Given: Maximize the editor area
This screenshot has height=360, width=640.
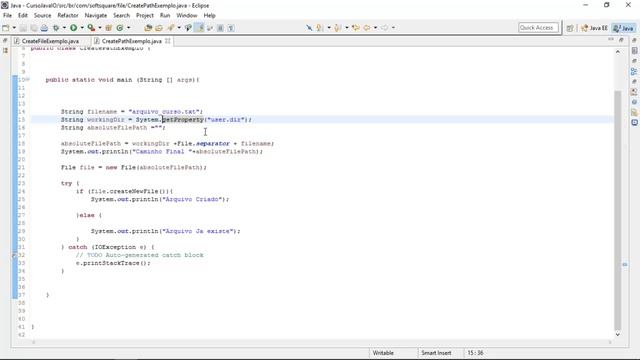Looking at the screenshot, I should click(621, 40).
